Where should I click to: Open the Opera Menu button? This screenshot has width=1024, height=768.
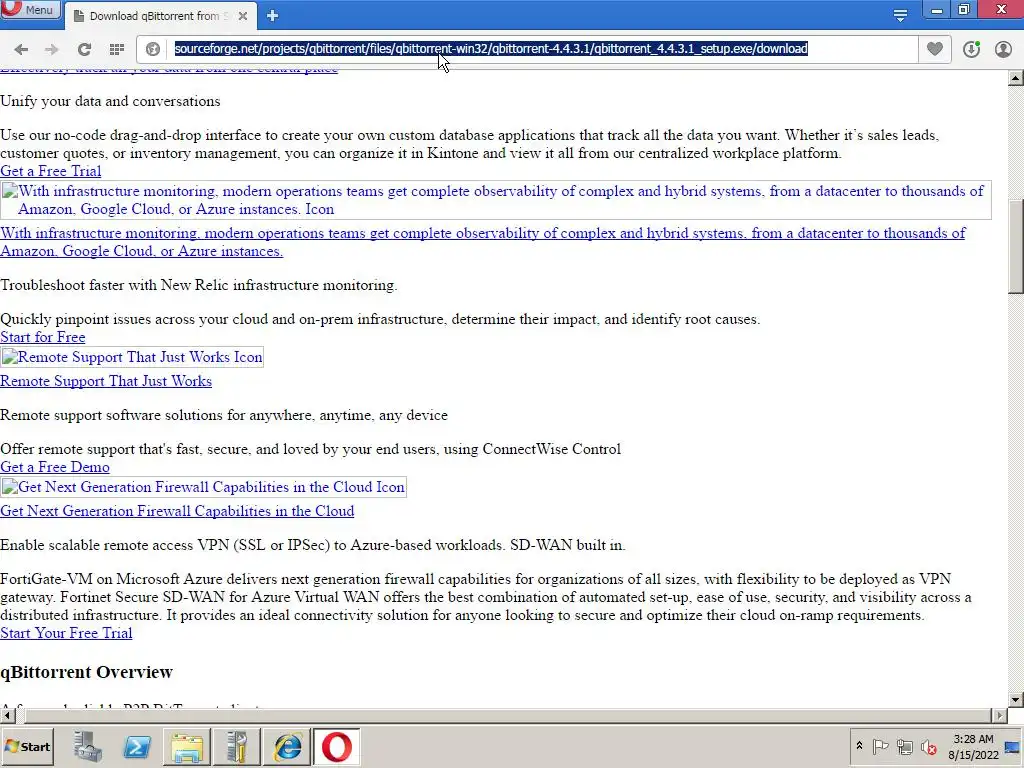point(29,10)
